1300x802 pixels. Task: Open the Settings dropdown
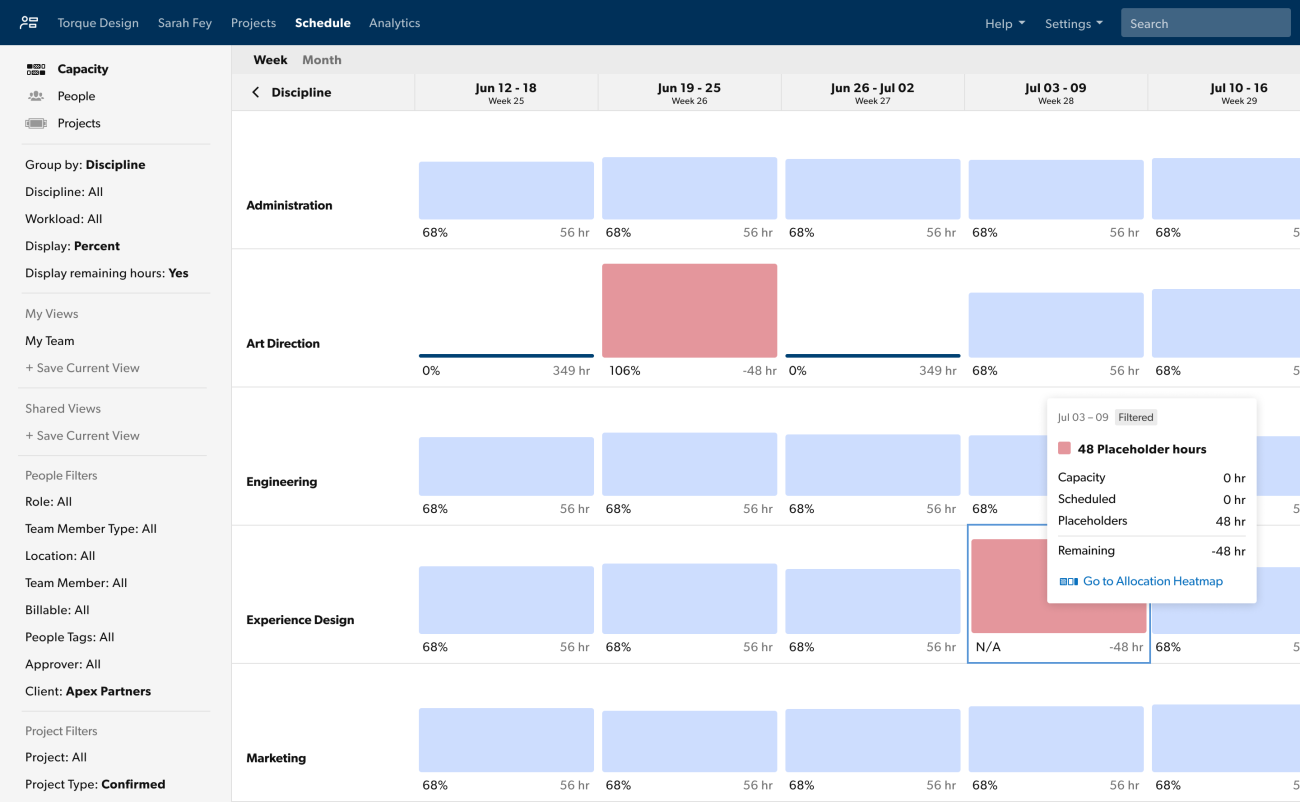point(1073,23)
